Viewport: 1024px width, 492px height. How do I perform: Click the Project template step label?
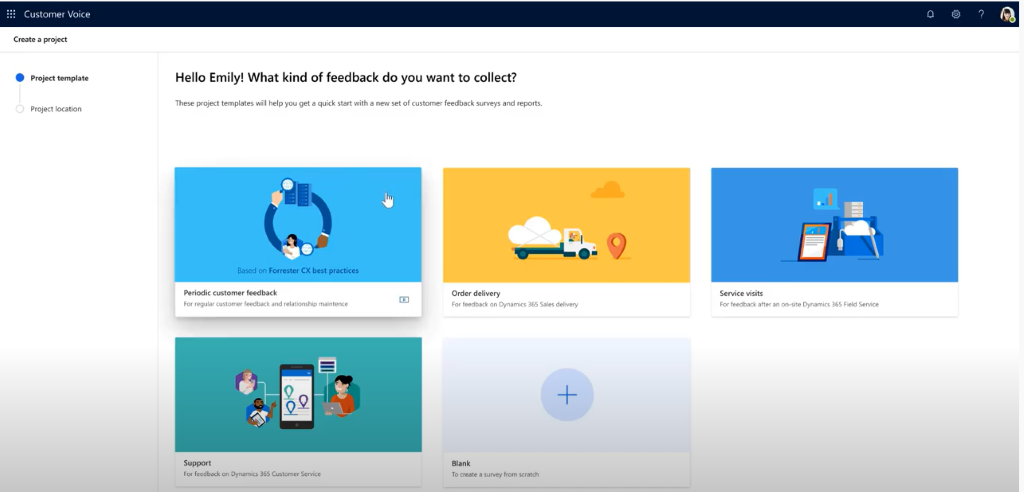point(59,78)
